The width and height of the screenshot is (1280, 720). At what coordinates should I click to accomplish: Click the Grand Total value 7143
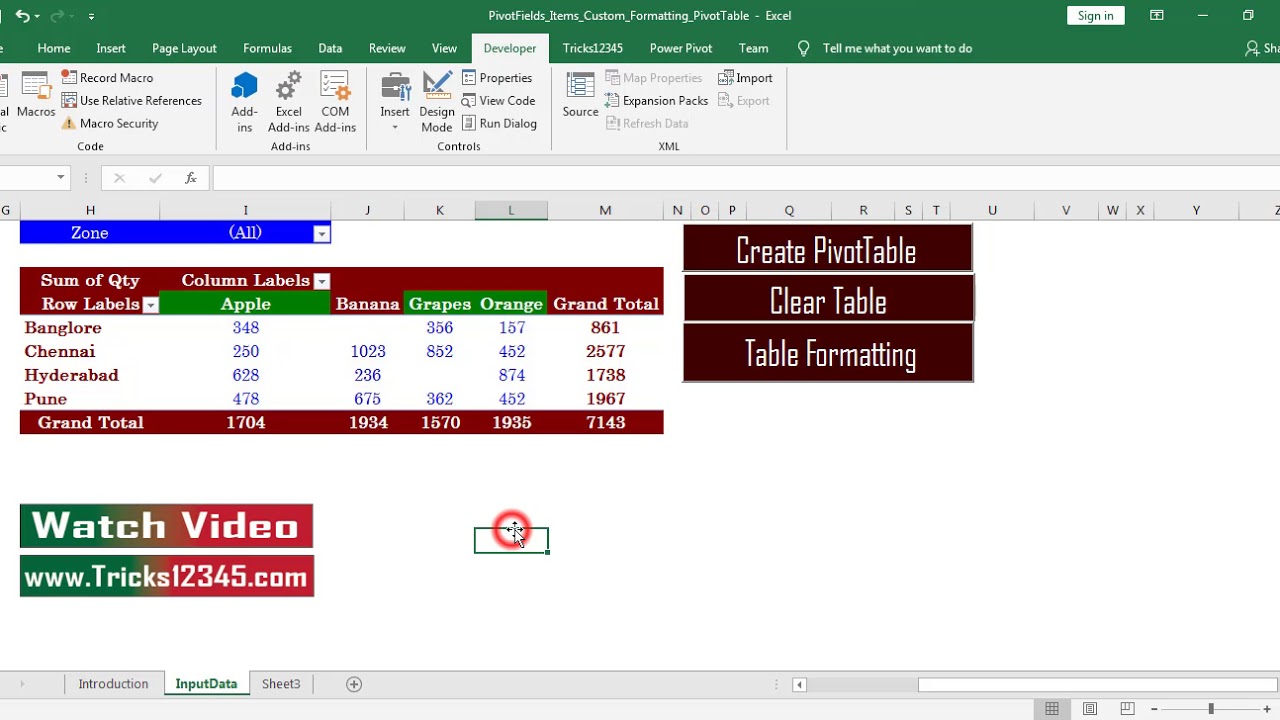coord(605,422)
